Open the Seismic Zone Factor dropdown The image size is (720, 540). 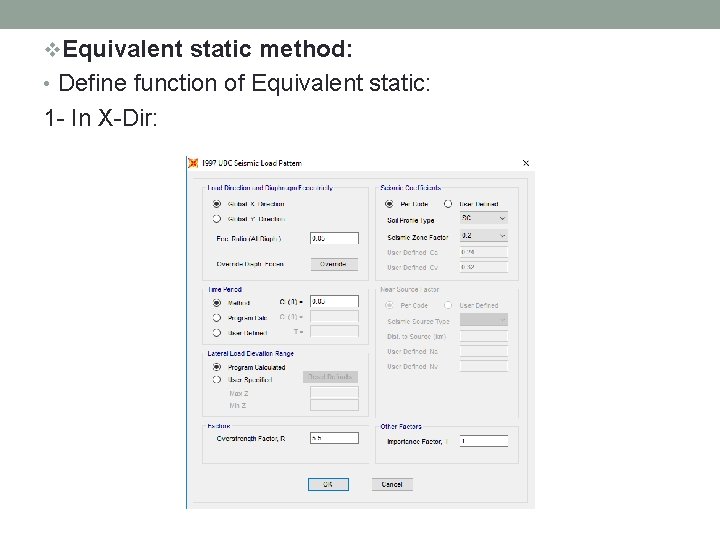tap(484, 236)
